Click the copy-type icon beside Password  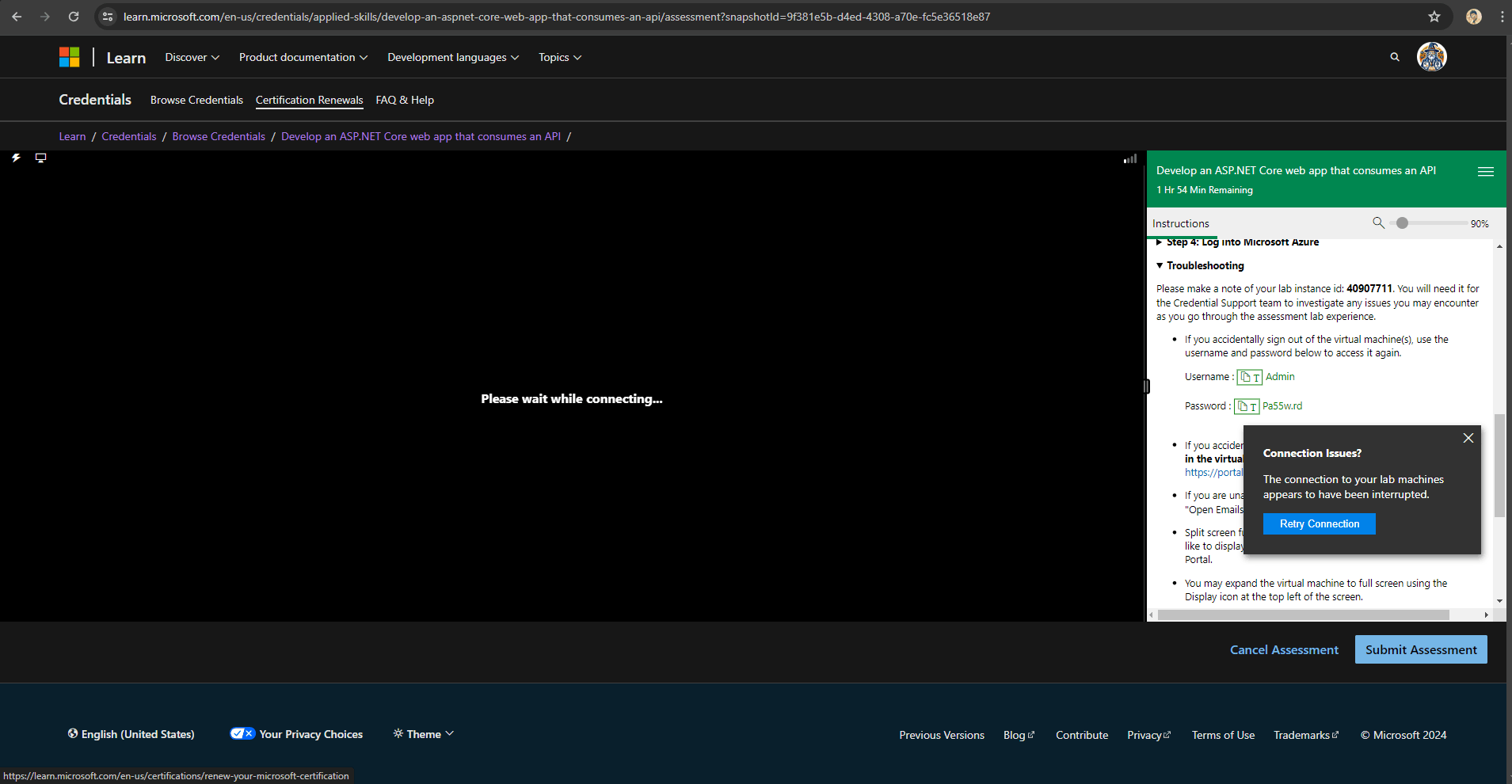(1247, 406)
